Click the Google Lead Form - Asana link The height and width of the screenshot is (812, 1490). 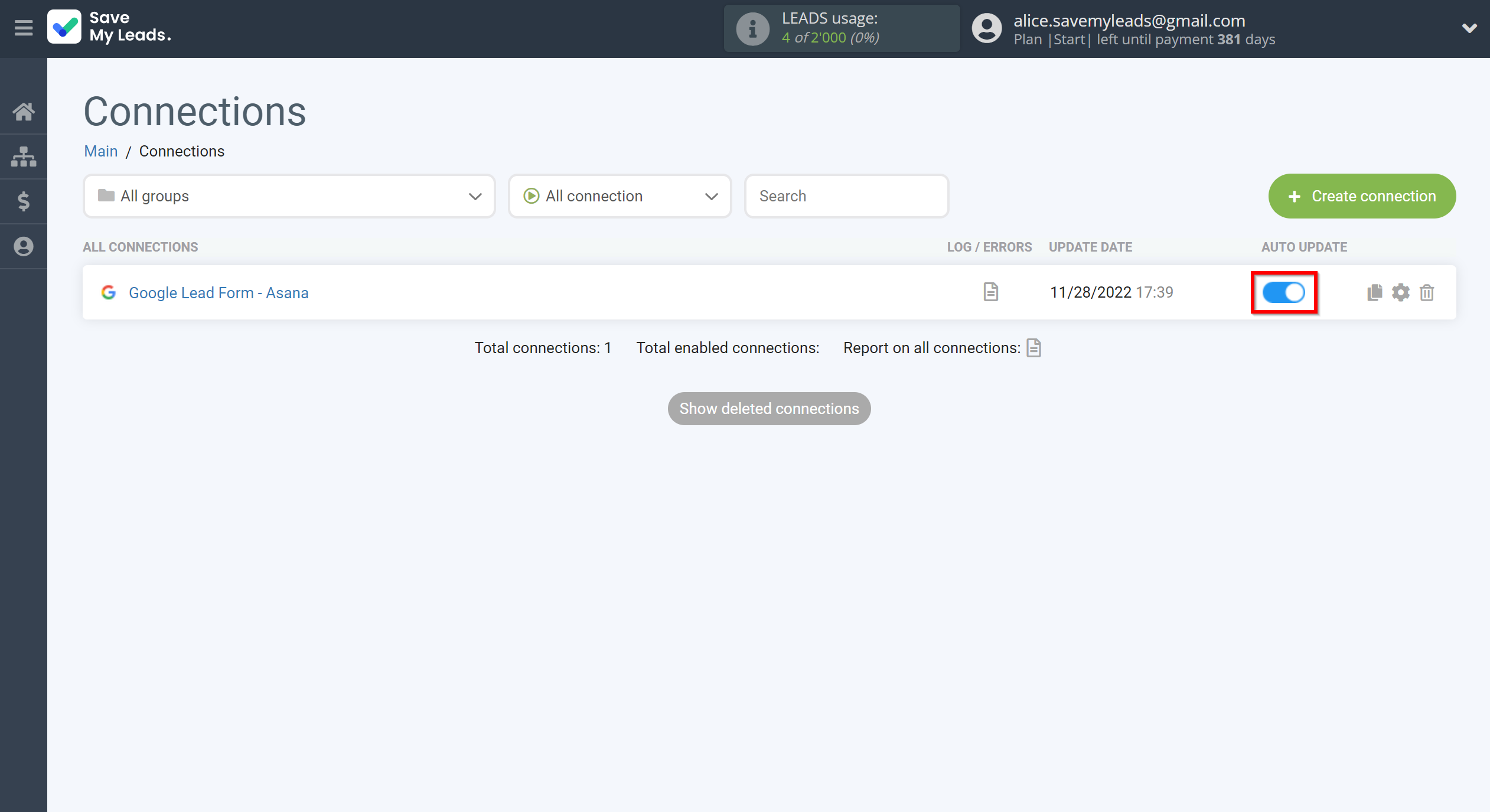[x=219, y=292]
